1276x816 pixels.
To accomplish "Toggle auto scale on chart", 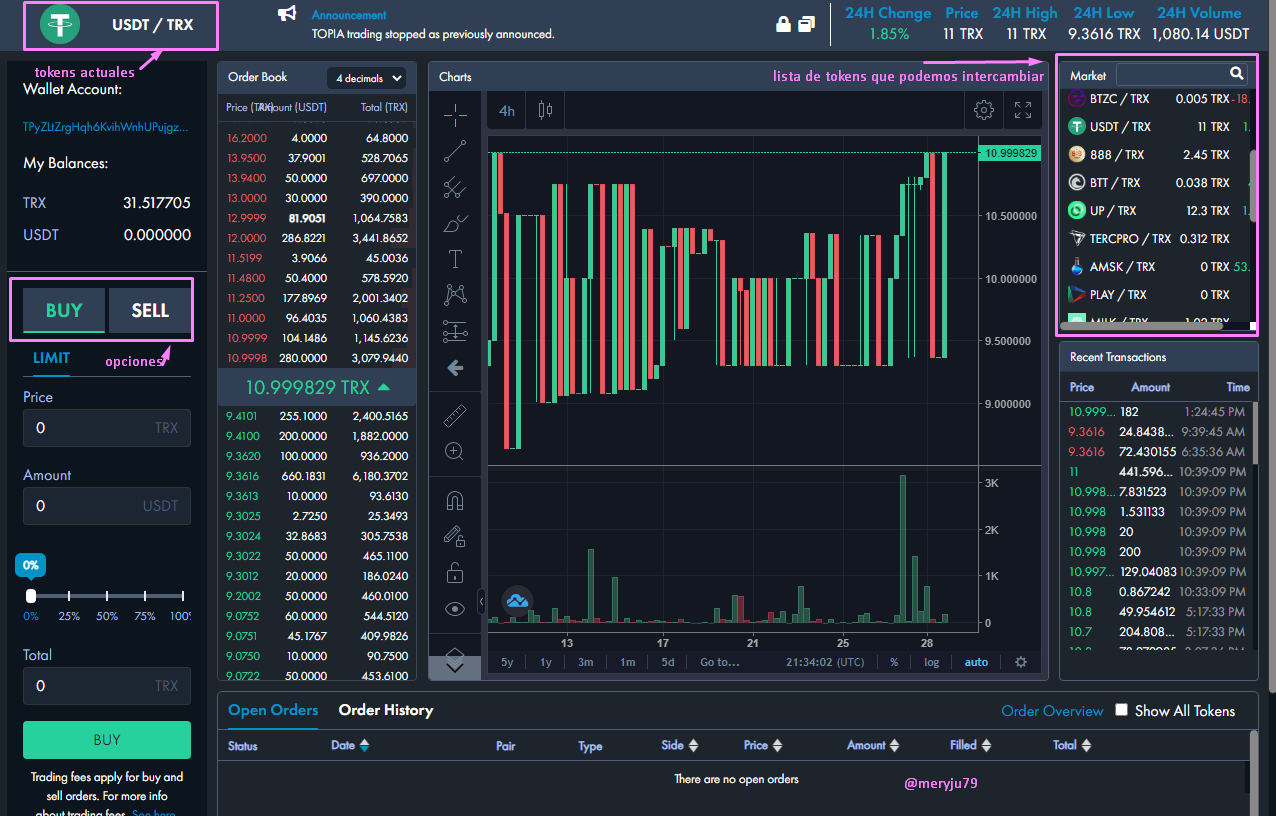I will click(976, 662).
